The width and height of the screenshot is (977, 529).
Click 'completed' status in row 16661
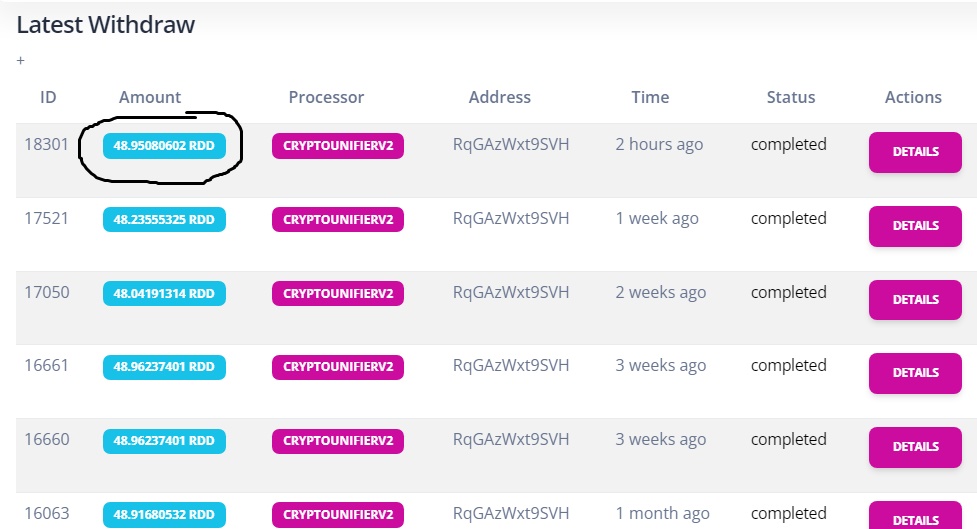coord(789,366)
